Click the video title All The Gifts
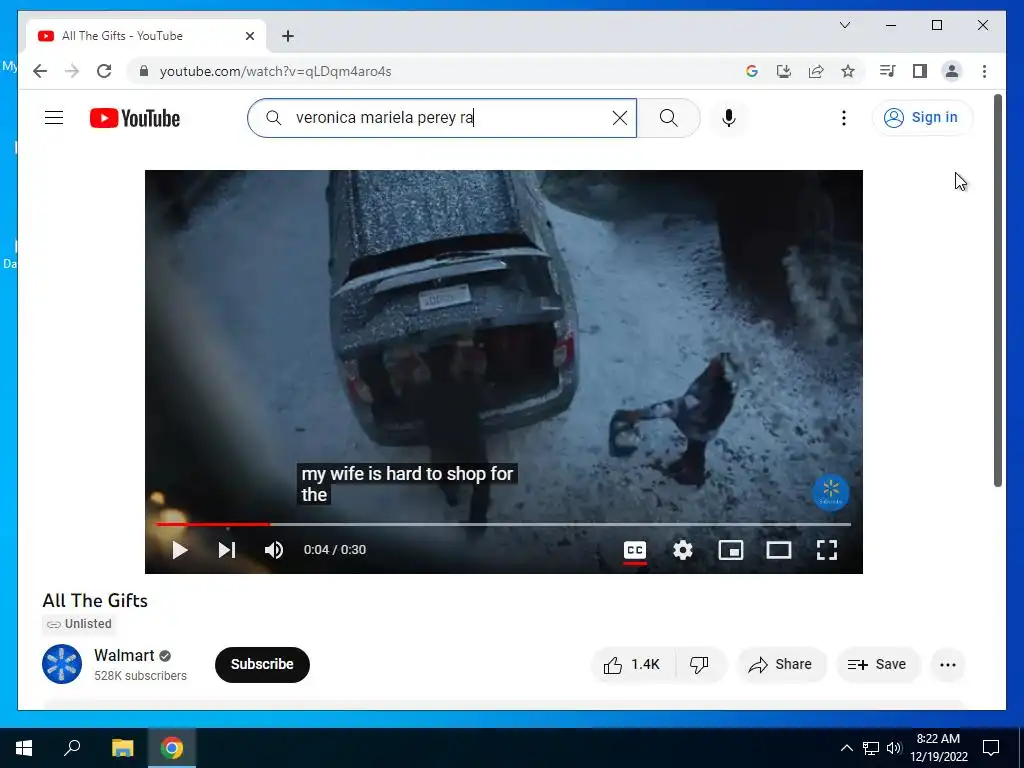Viewport: 1024px width, 768px height. click(x=95, y=600)
